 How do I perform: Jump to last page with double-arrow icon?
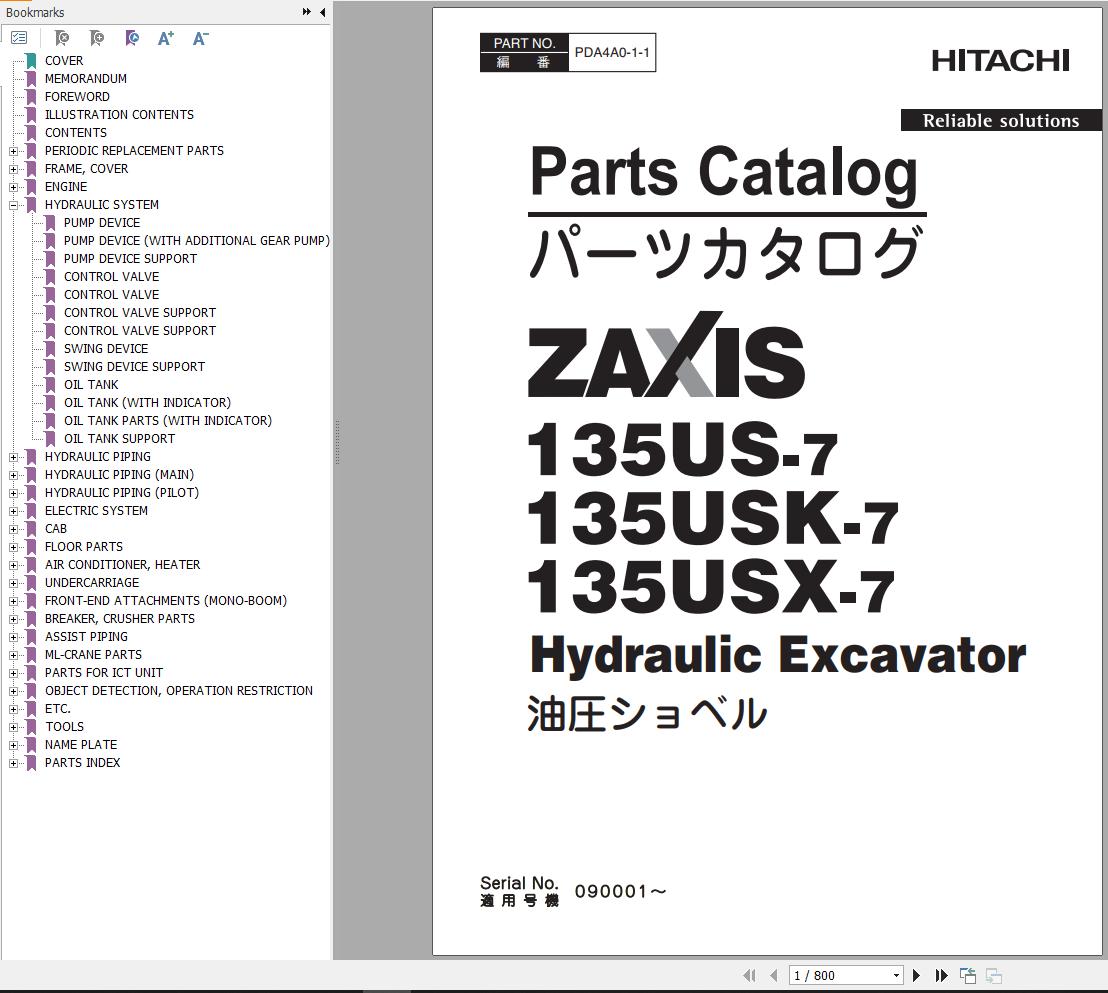(941, 975)
